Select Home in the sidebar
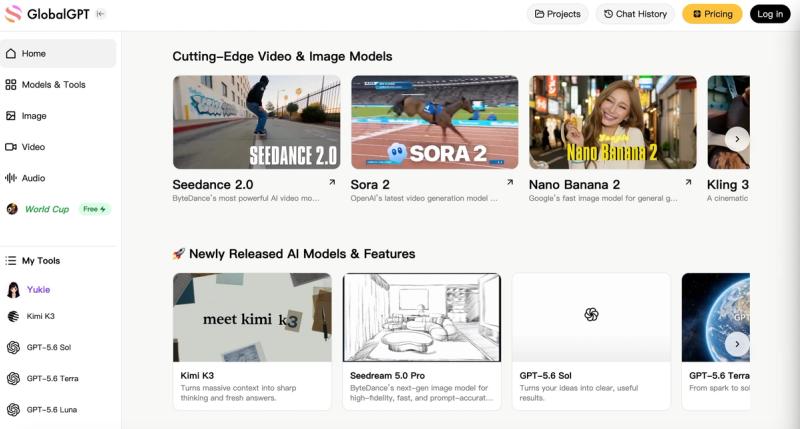 (58, 54)
